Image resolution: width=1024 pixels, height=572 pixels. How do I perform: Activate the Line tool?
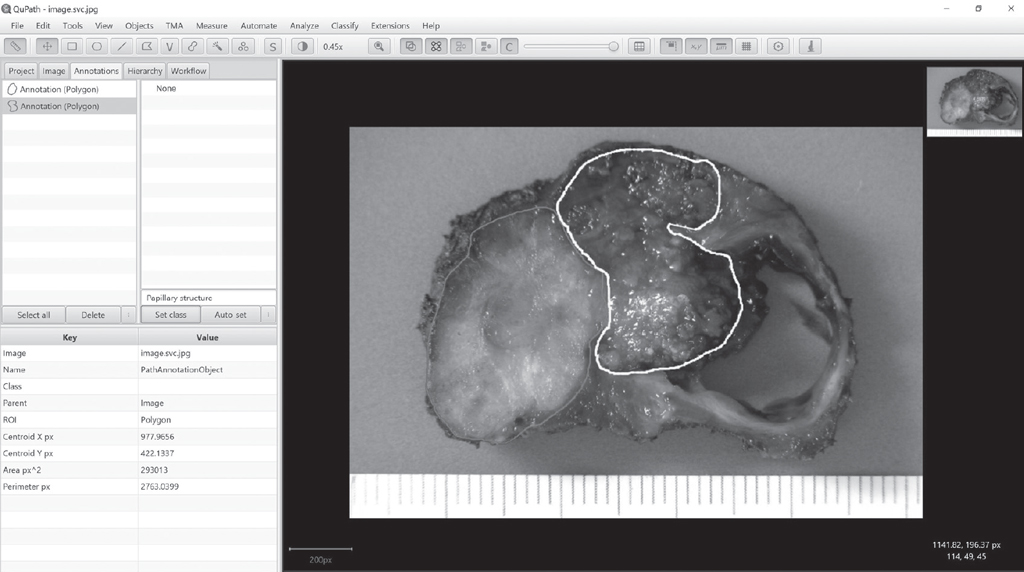pyautogui.click(x=122, y=46)
